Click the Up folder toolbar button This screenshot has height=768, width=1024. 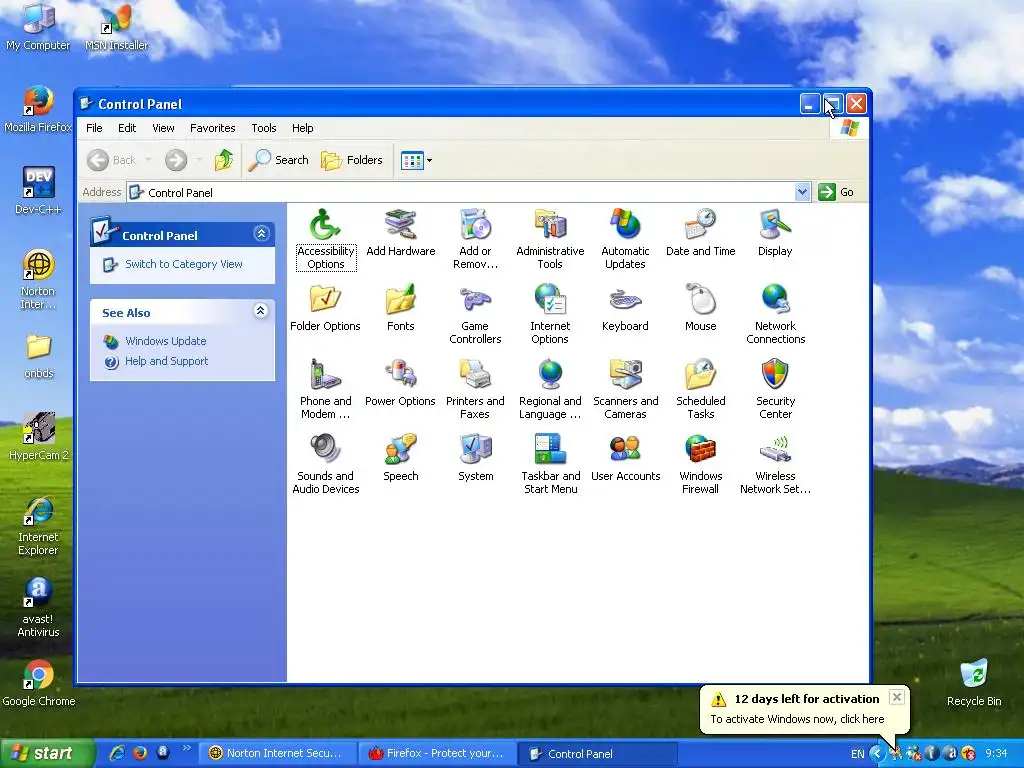(223, 160)
